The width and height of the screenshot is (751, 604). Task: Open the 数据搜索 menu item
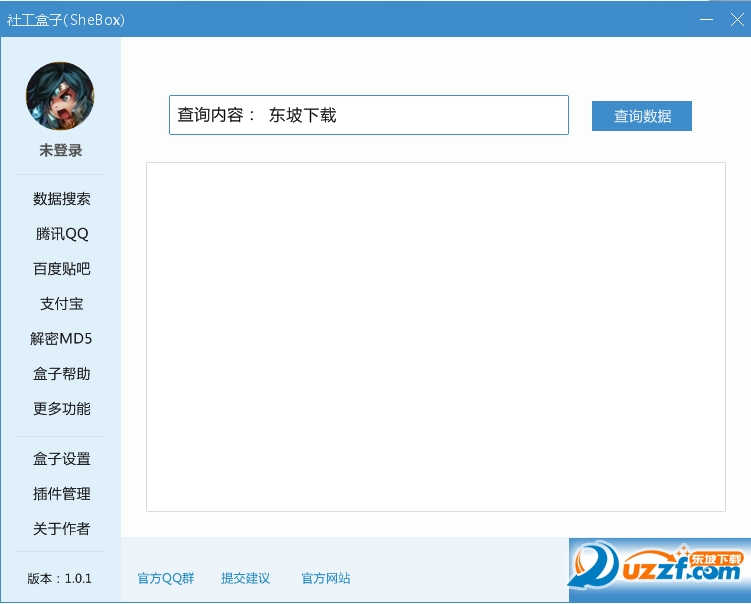click(61, 199)
